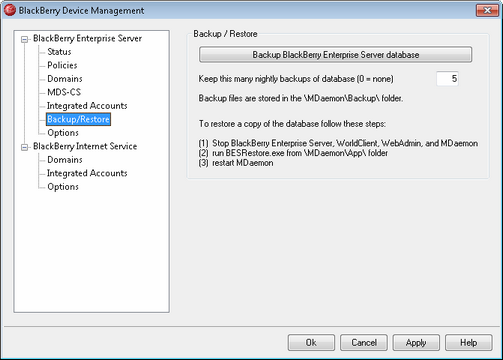
Task: Click the nightly backups count field
Action: (447, 79)
